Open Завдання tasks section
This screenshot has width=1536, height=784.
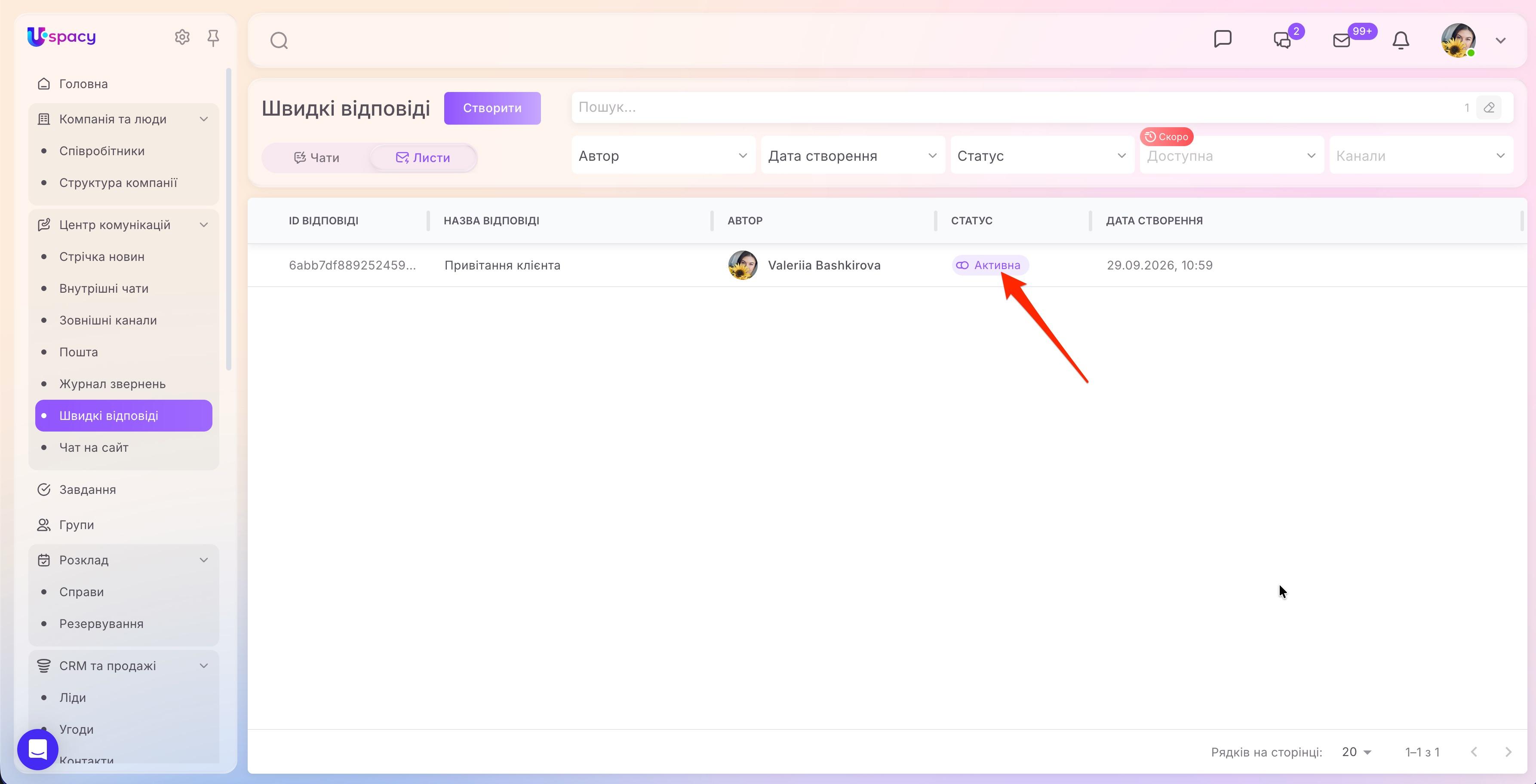tap(88, 490)
